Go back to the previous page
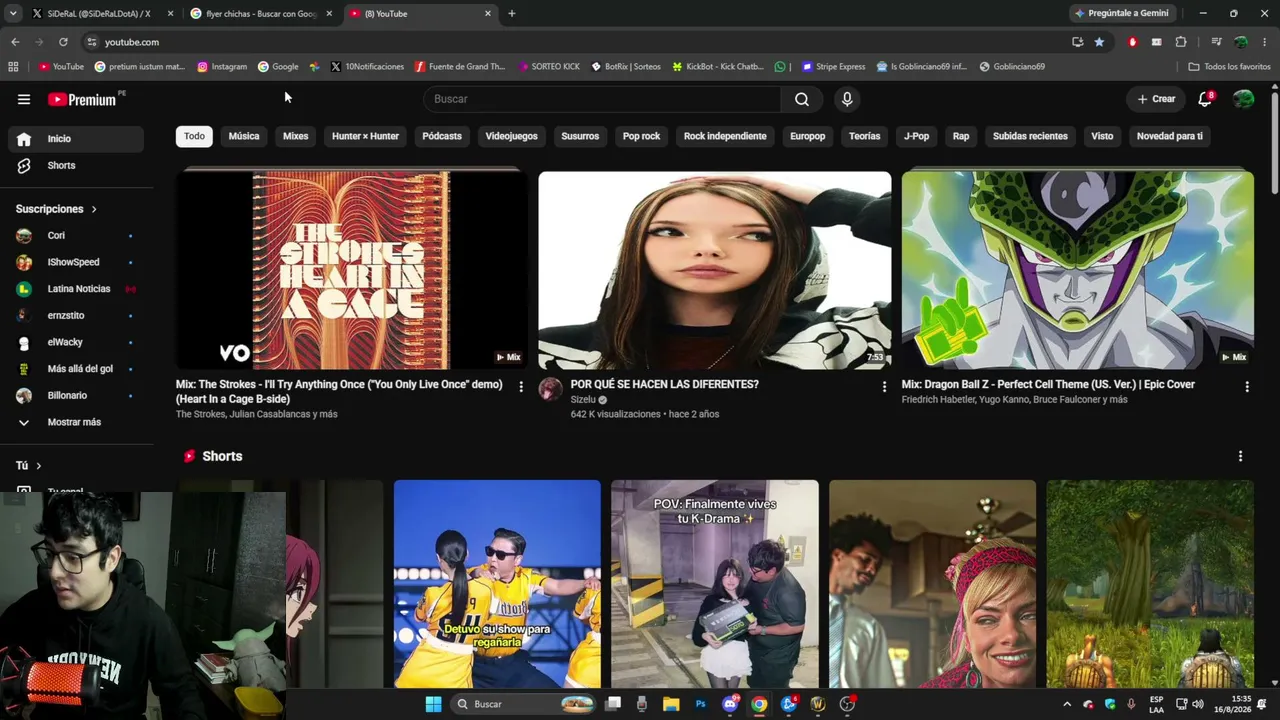The width and height of the screenshot is (1280, 720). [15, 42]
